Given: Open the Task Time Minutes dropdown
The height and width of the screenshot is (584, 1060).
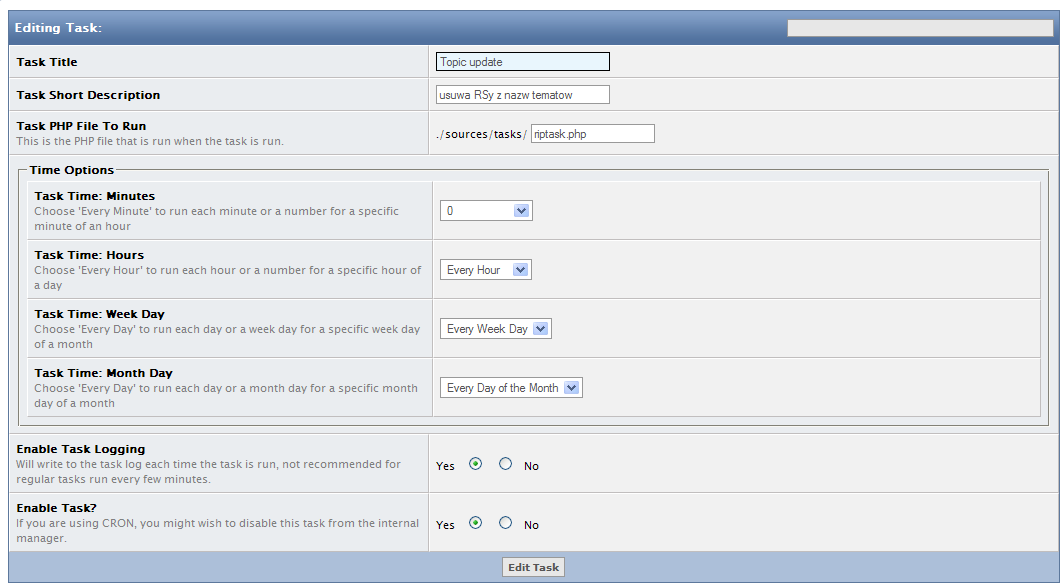Looking at the screenshot, I should click(x=486, y=211).
